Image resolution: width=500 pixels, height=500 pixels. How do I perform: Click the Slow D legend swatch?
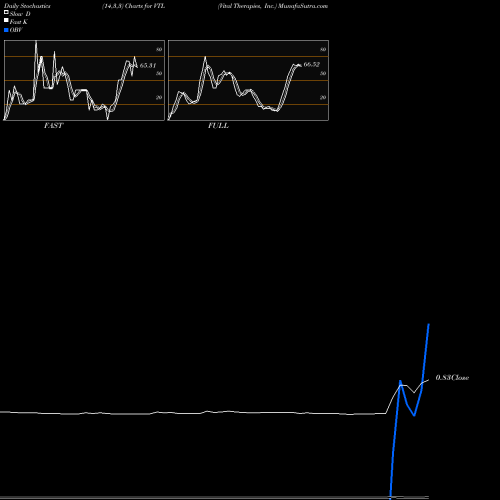6,12
